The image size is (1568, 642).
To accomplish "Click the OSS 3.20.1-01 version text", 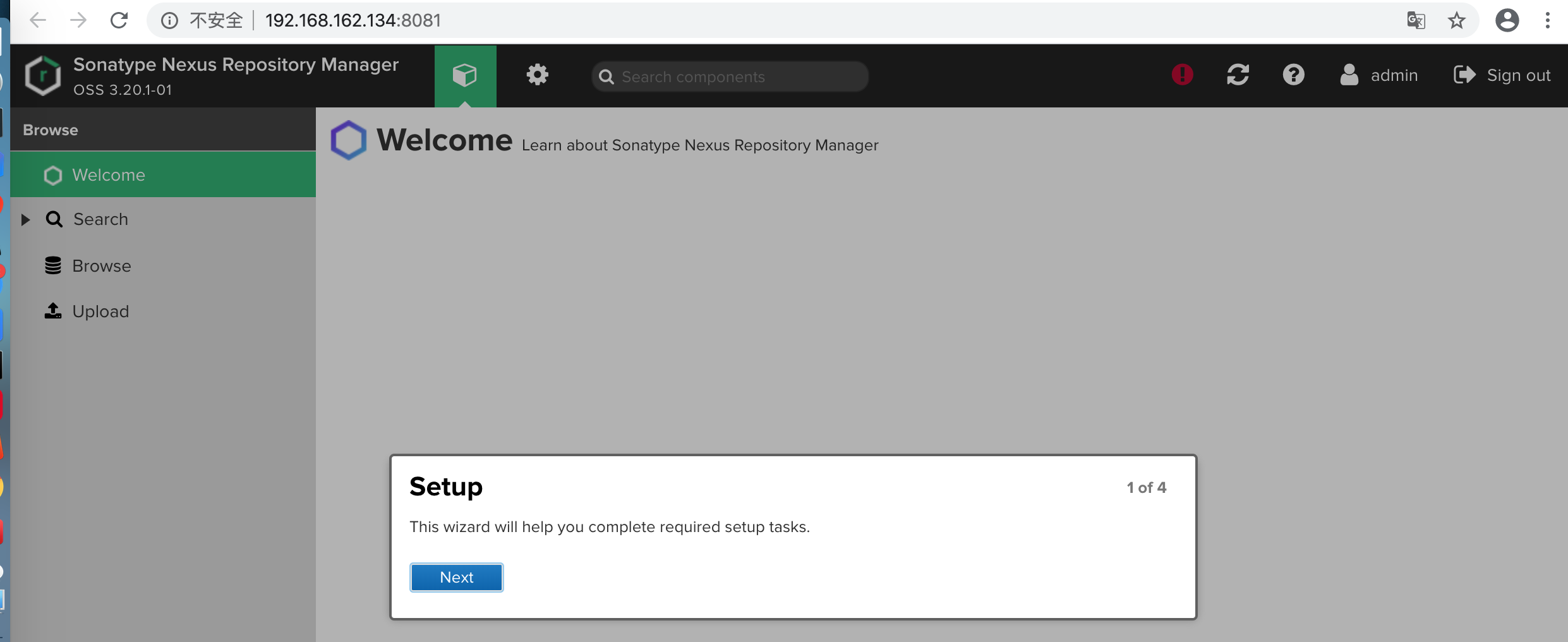I will [123, 90].
